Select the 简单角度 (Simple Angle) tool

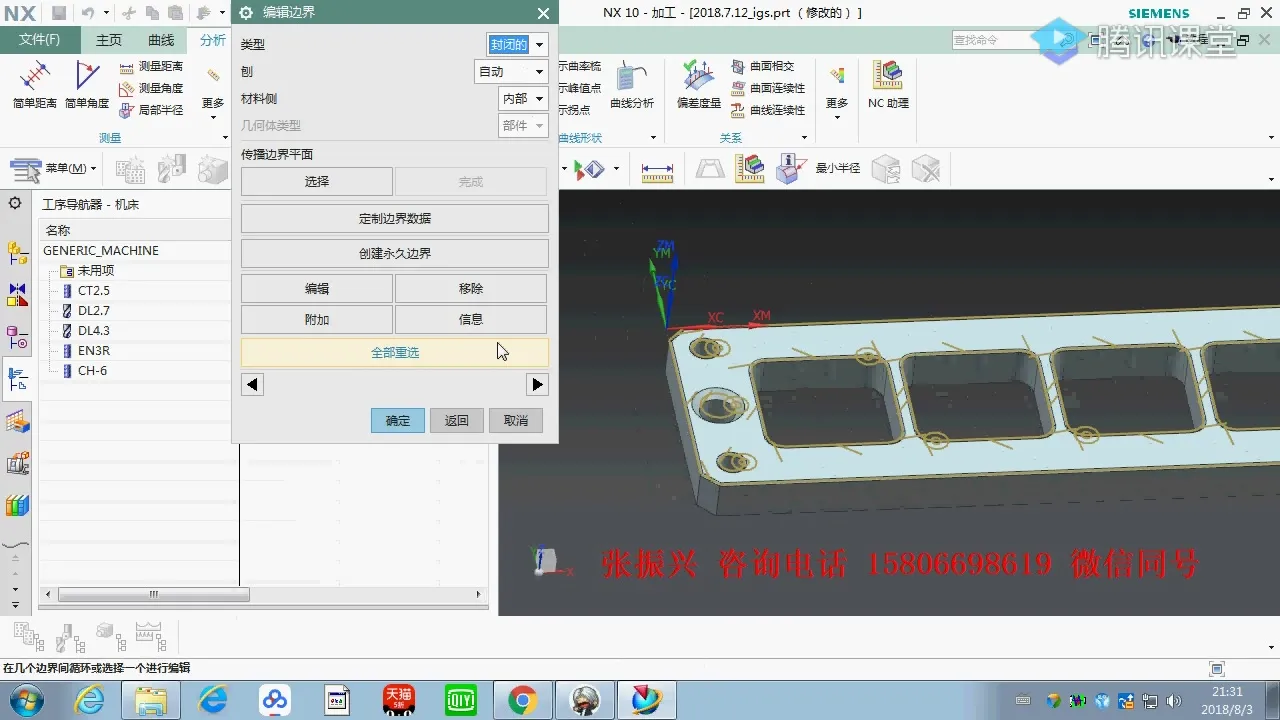coord(86,80)
